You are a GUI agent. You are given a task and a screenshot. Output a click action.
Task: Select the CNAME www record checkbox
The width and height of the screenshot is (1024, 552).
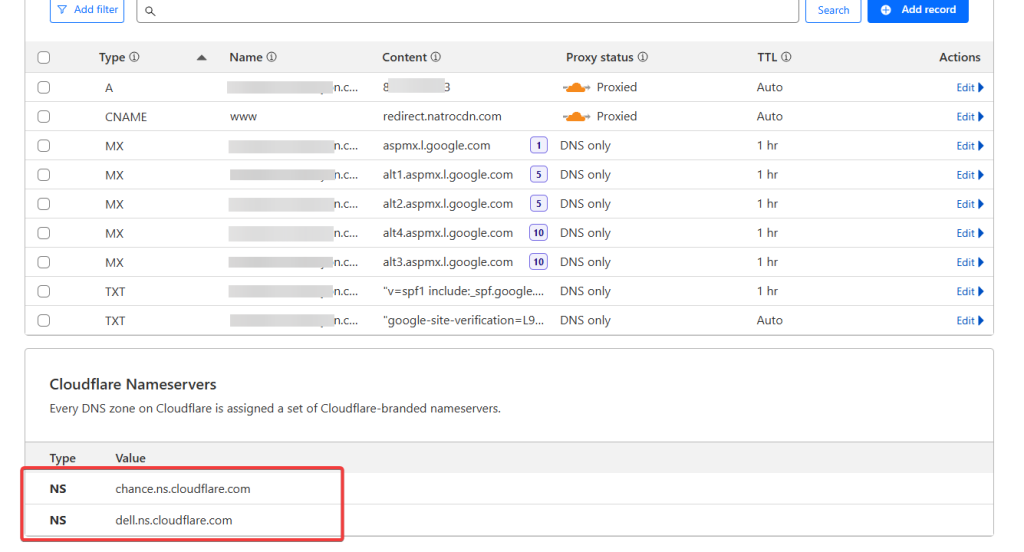pos(44,116)
